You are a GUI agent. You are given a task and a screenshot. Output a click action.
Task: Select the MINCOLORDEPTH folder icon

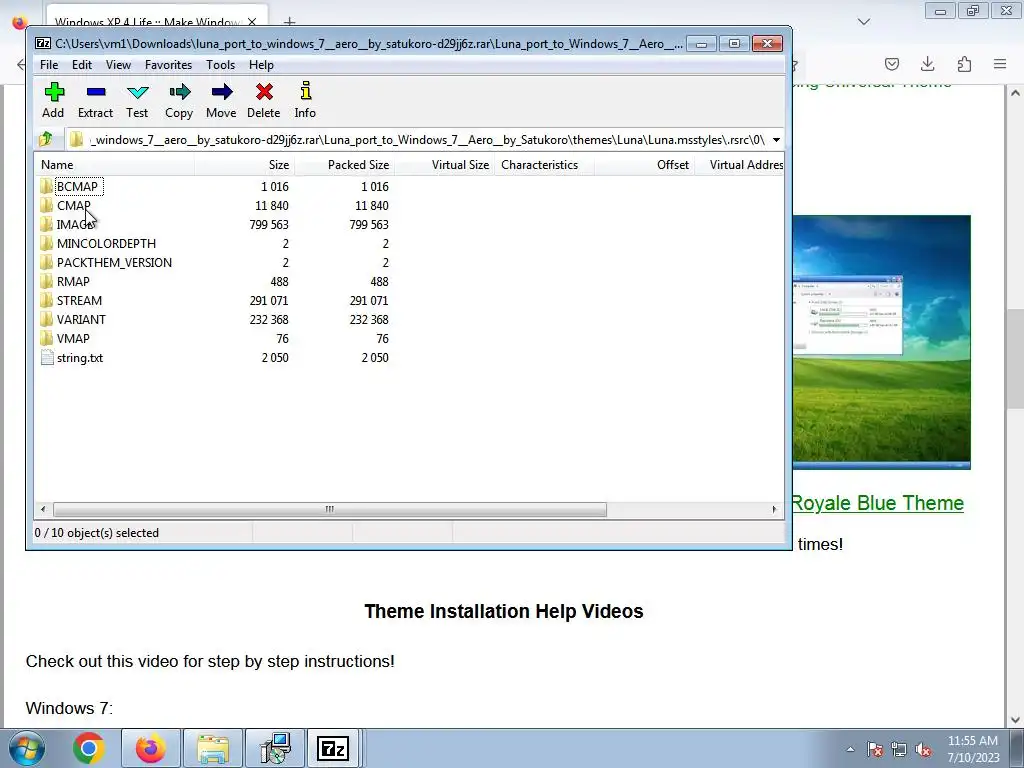pyautogui.click(x=46, y=244)
